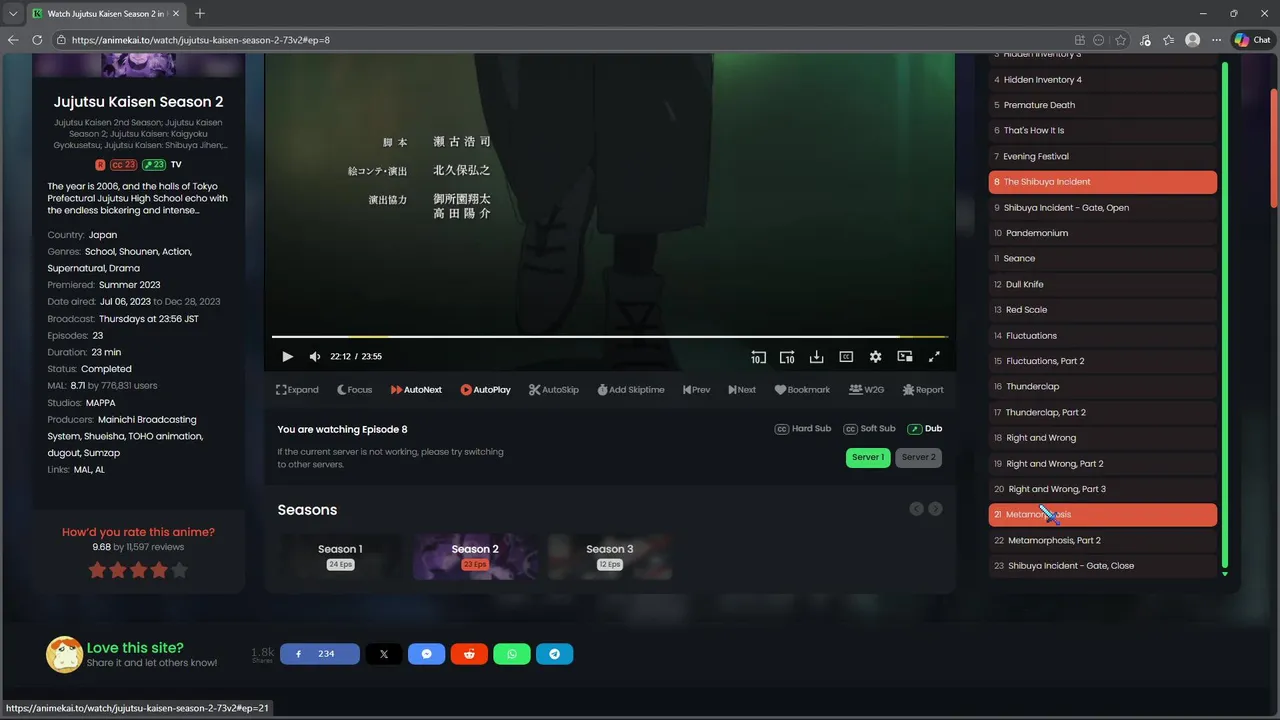Open new browser tab
The image size is (1280, 720).
coord(200,13)
